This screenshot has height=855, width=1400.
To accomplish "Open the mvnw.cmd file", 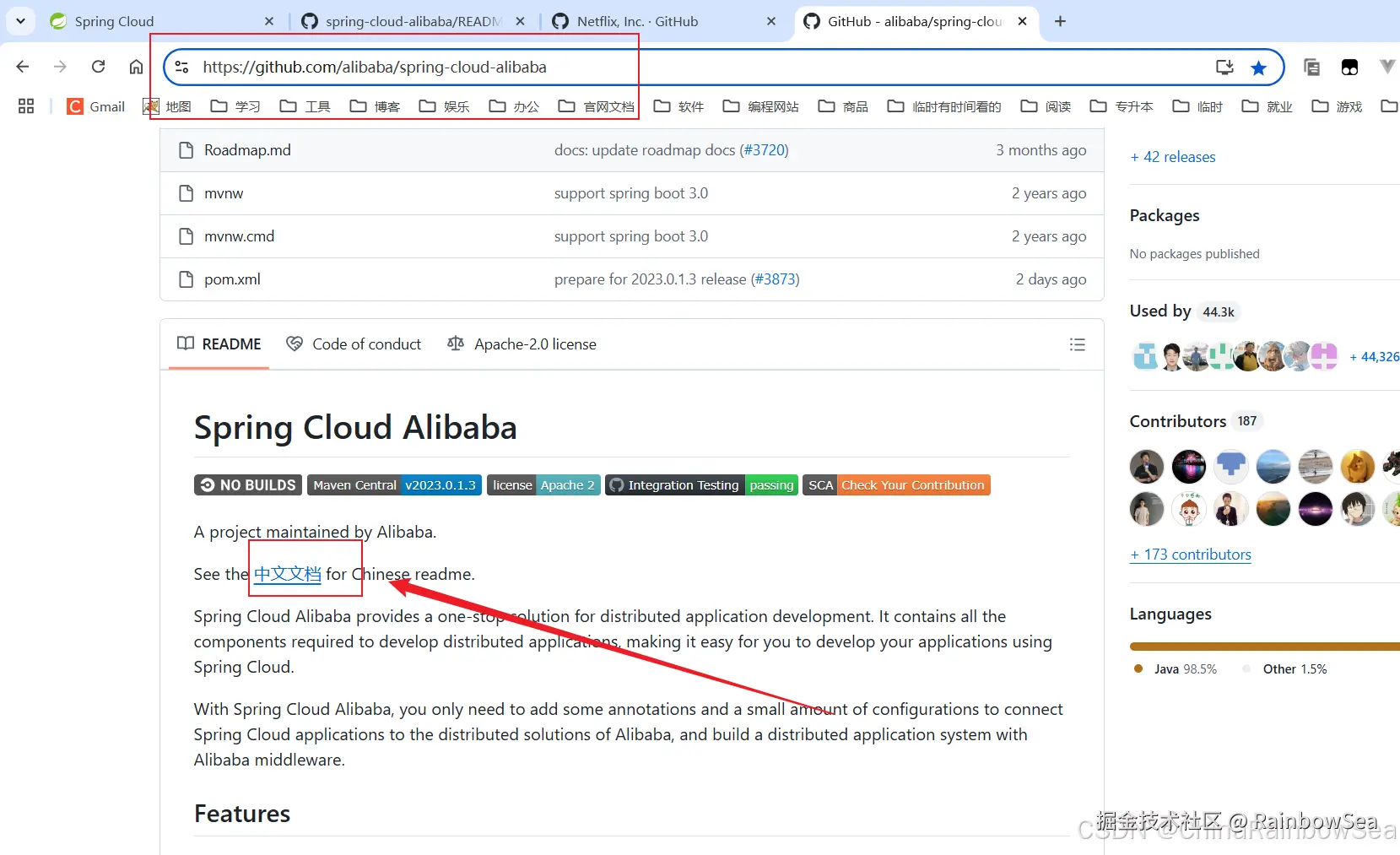I will pyautogui.click(x=239, y=236).
